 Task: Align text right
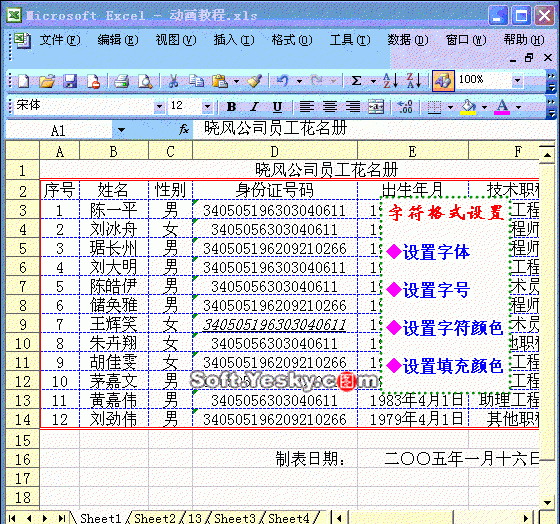coord(353,106)
